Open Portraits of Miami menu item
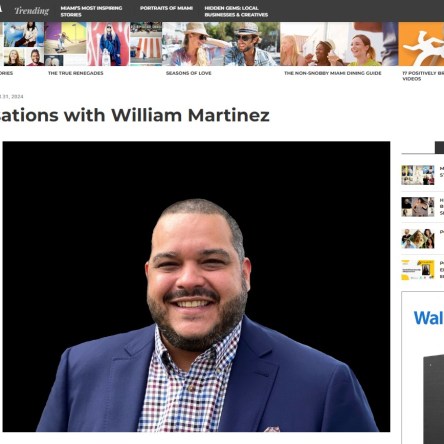Viewport: 444px width, 444px height. 166,8
